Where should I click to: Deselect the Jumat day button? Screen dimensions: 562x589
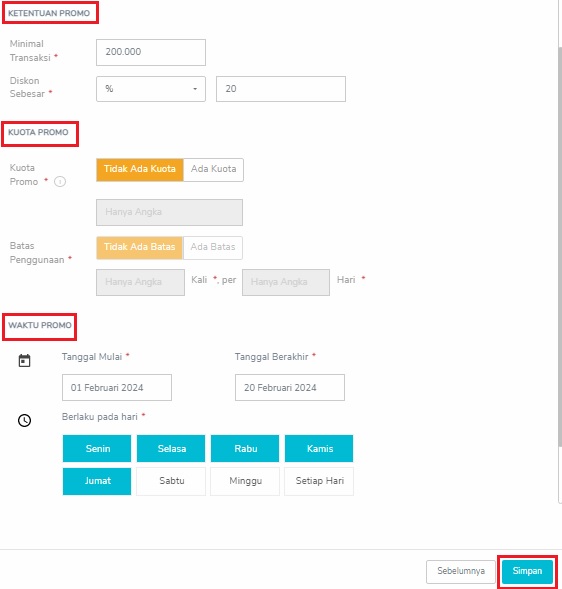(x=97, y=481)
